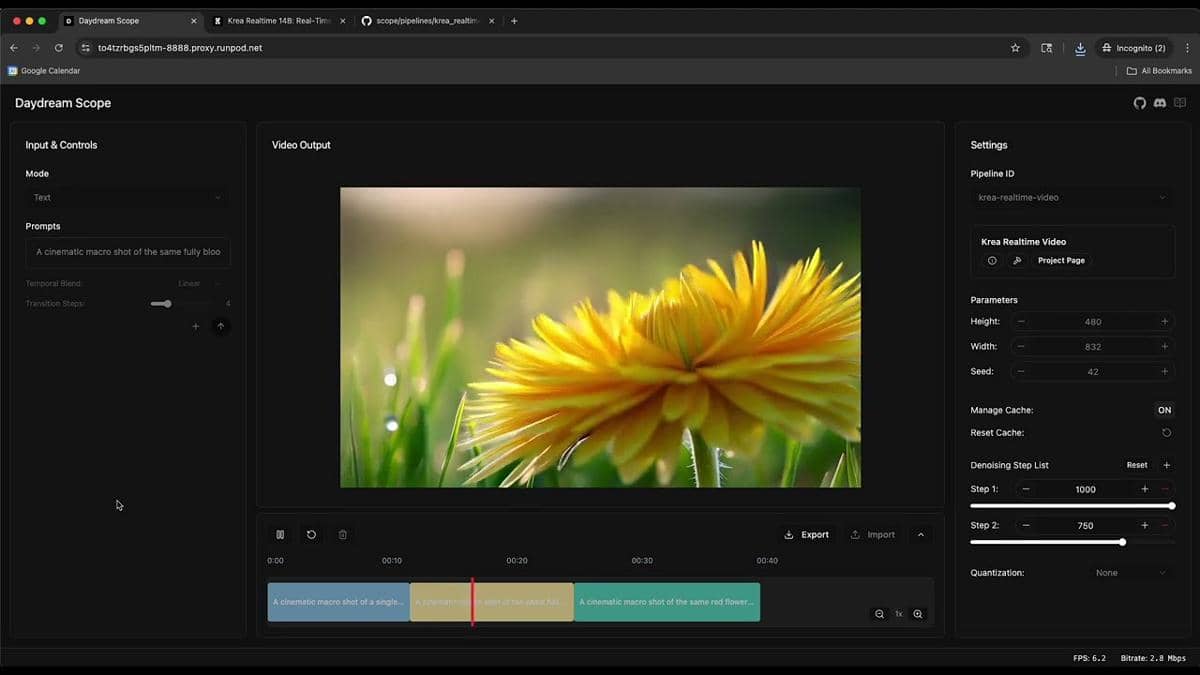Click the reset timeline icon
Image resolution: width=1200 pixels, height=675 pixels.
pyautogui.click(x=312, y=534)
